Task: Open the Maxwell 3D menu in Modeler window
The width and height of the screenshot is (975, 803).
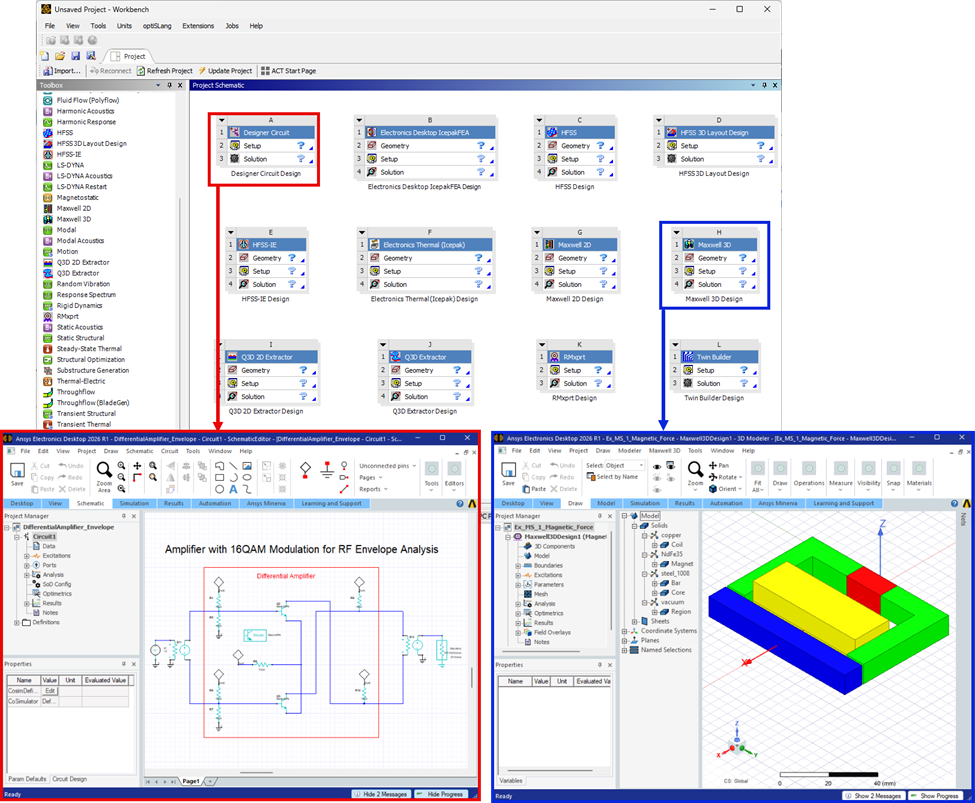Action: [664, 450]
